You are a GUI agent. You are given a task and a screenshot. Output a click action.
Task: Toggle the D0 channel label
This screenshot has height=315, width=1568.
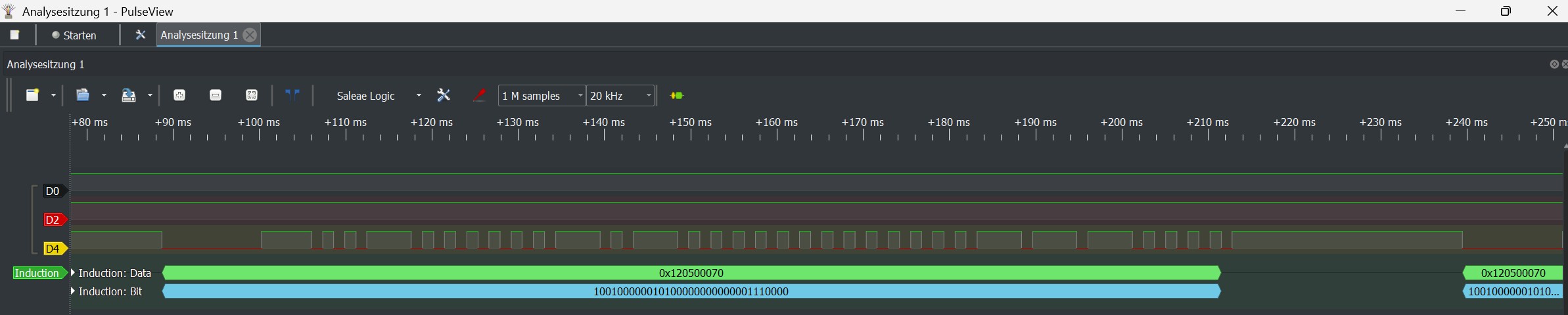(53, 191)
